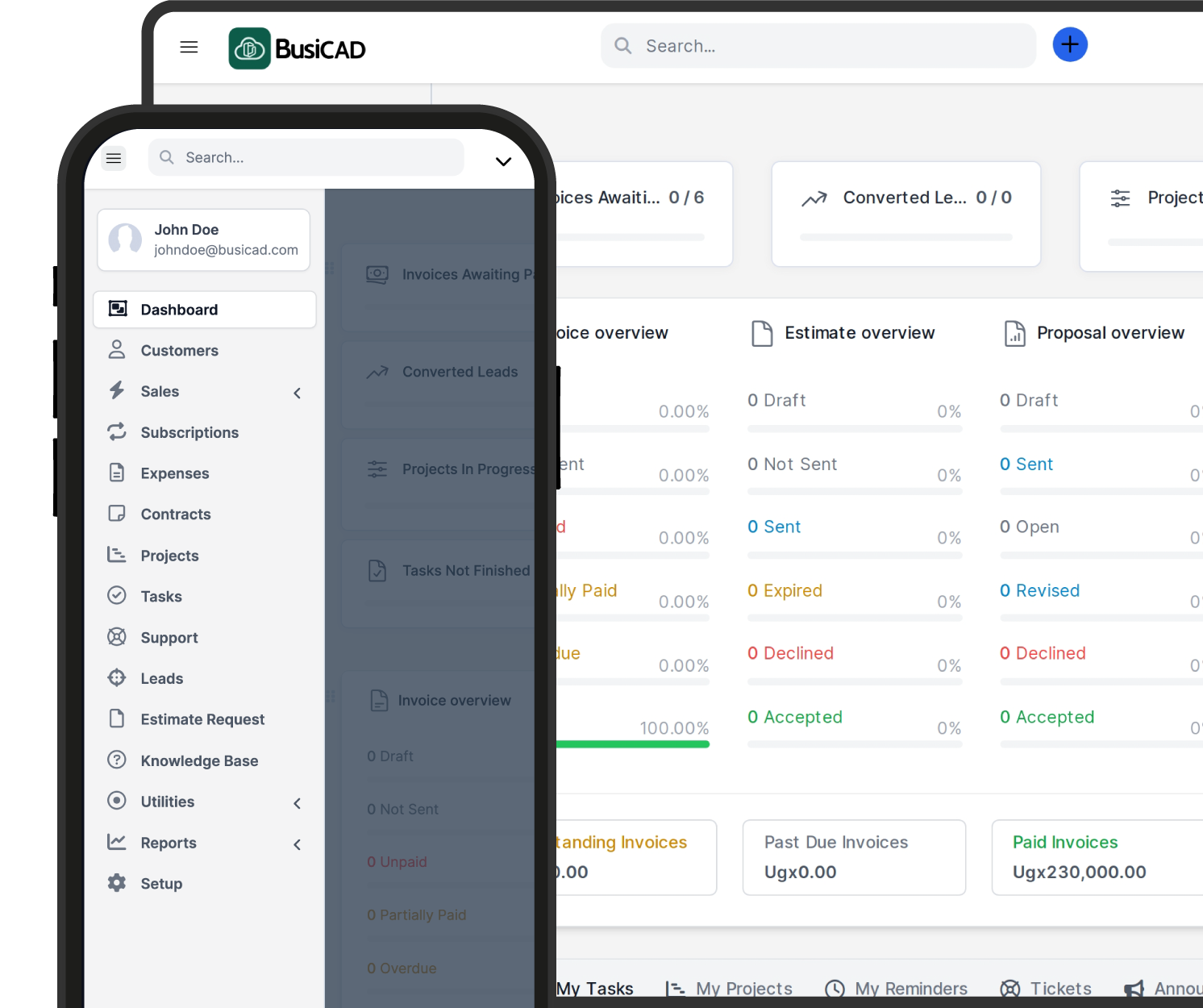
Task: Click the Setup gear icon
Action: (117, 883)
